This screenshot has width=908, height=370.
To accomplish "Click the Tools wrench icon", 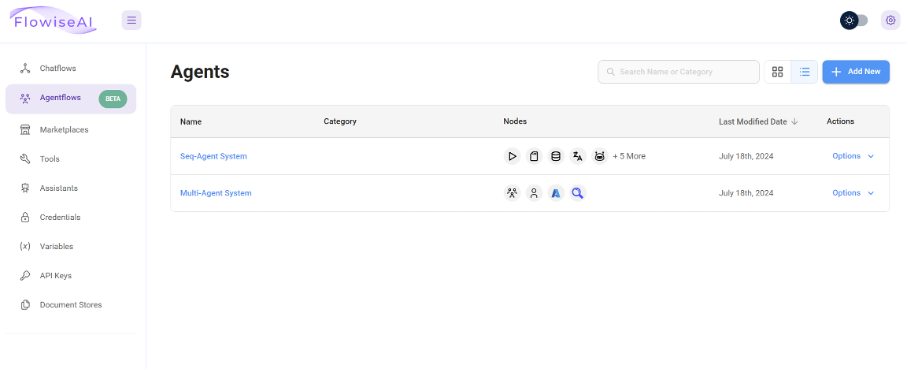I will pyautogui.click(x=25, y=159).
